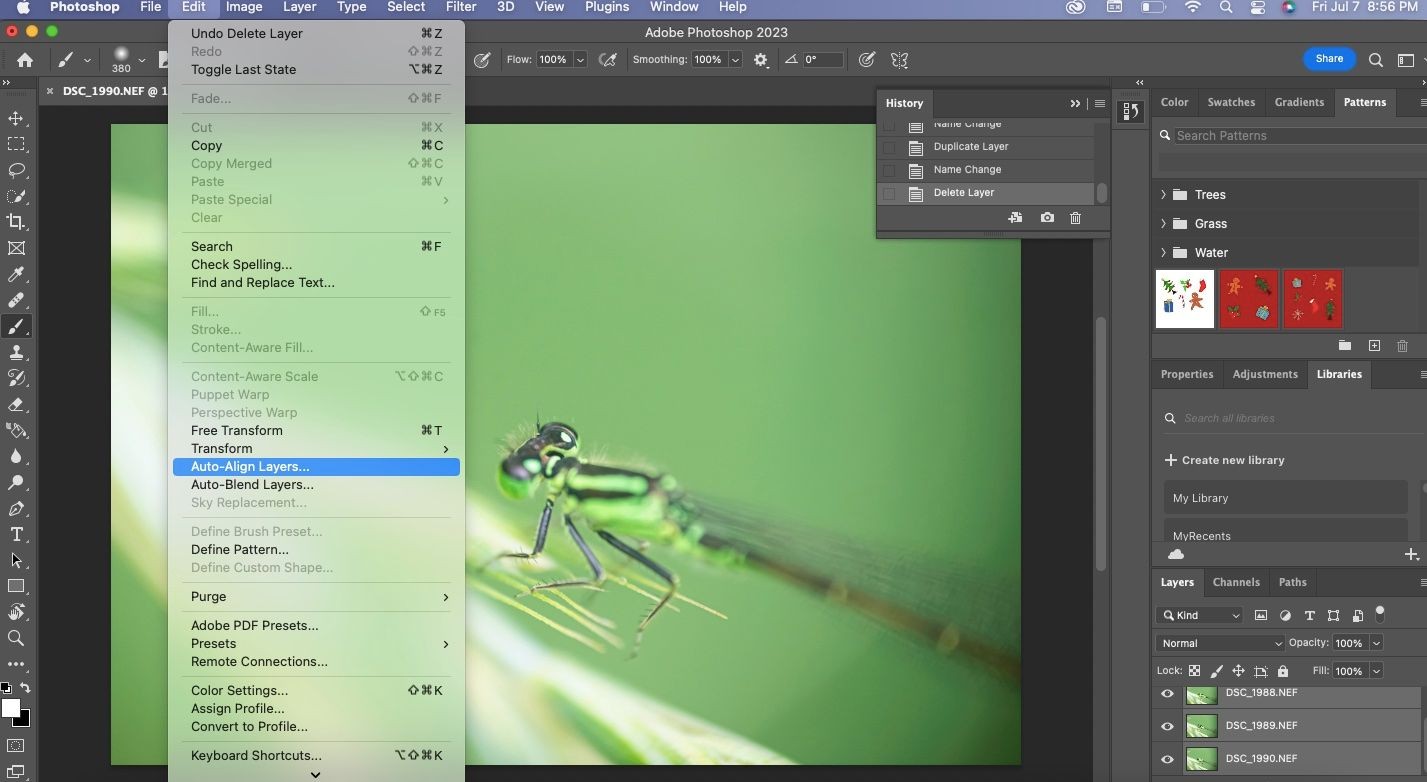Screen dimensions: 1427x782
Task: Select the Hand tool
Action: (x=16, y=612)
